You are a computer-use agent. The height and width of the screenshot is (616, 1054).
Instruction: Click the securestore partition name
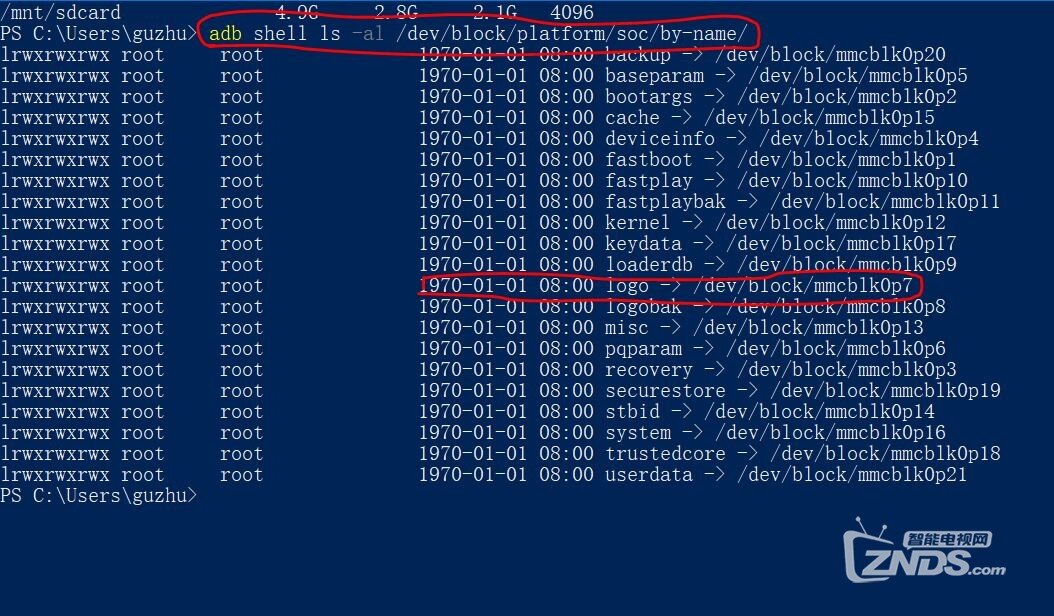pos(665,391)
